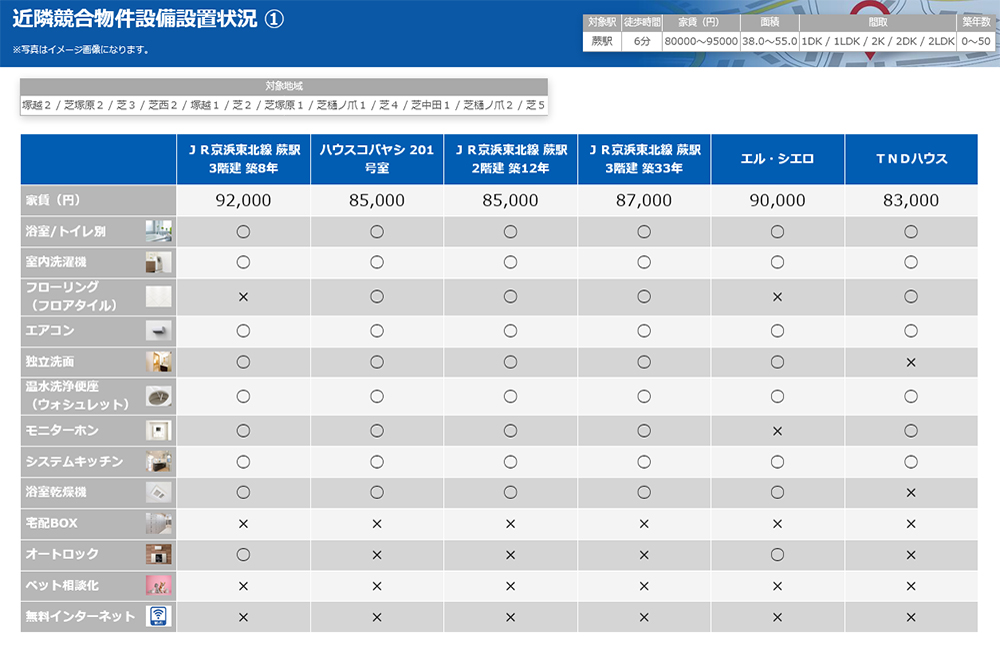Select the エル・シエロ column header

tap(777, 159)
